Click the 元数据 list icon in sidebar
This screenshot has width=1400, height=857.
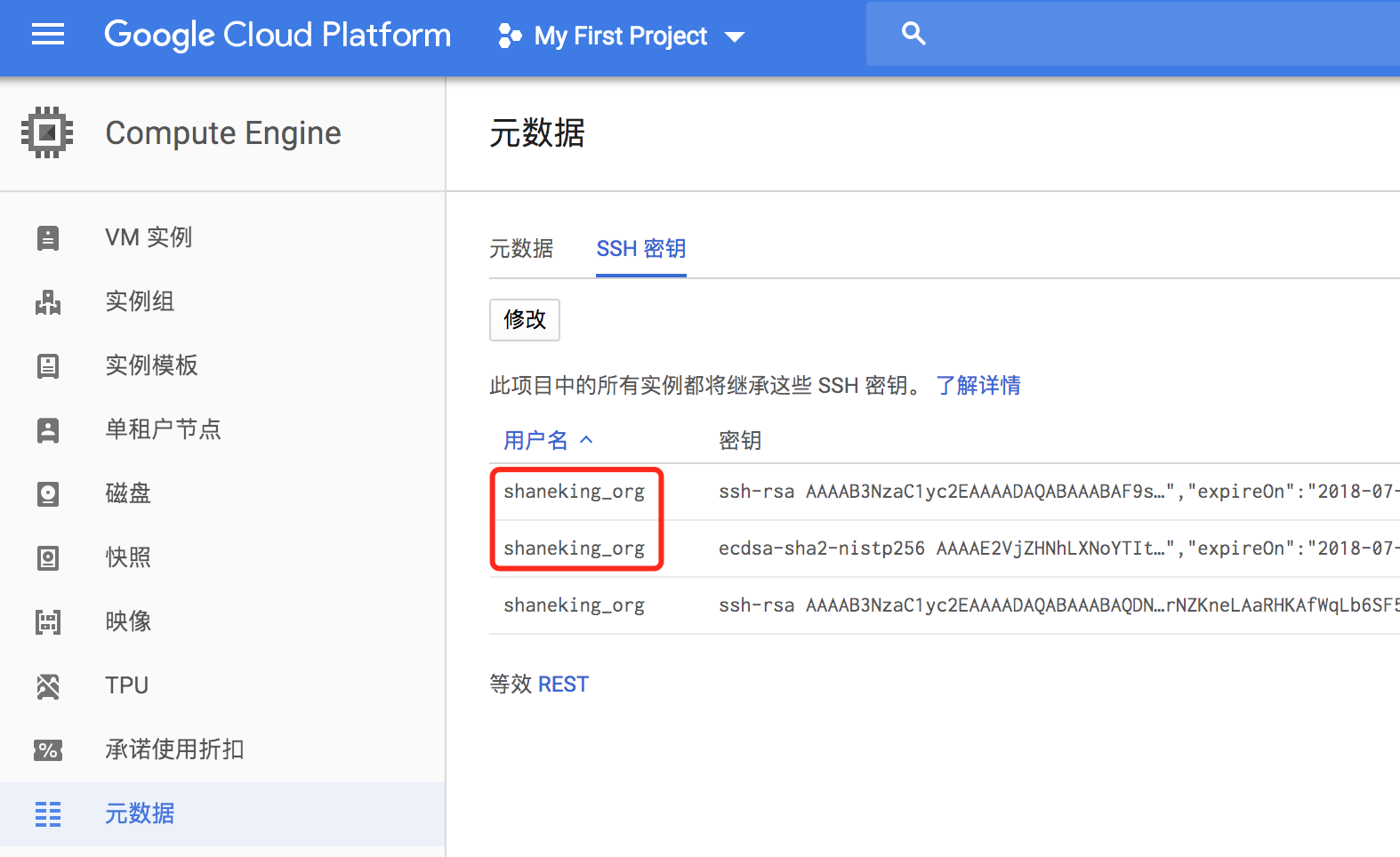click(48, 814)
